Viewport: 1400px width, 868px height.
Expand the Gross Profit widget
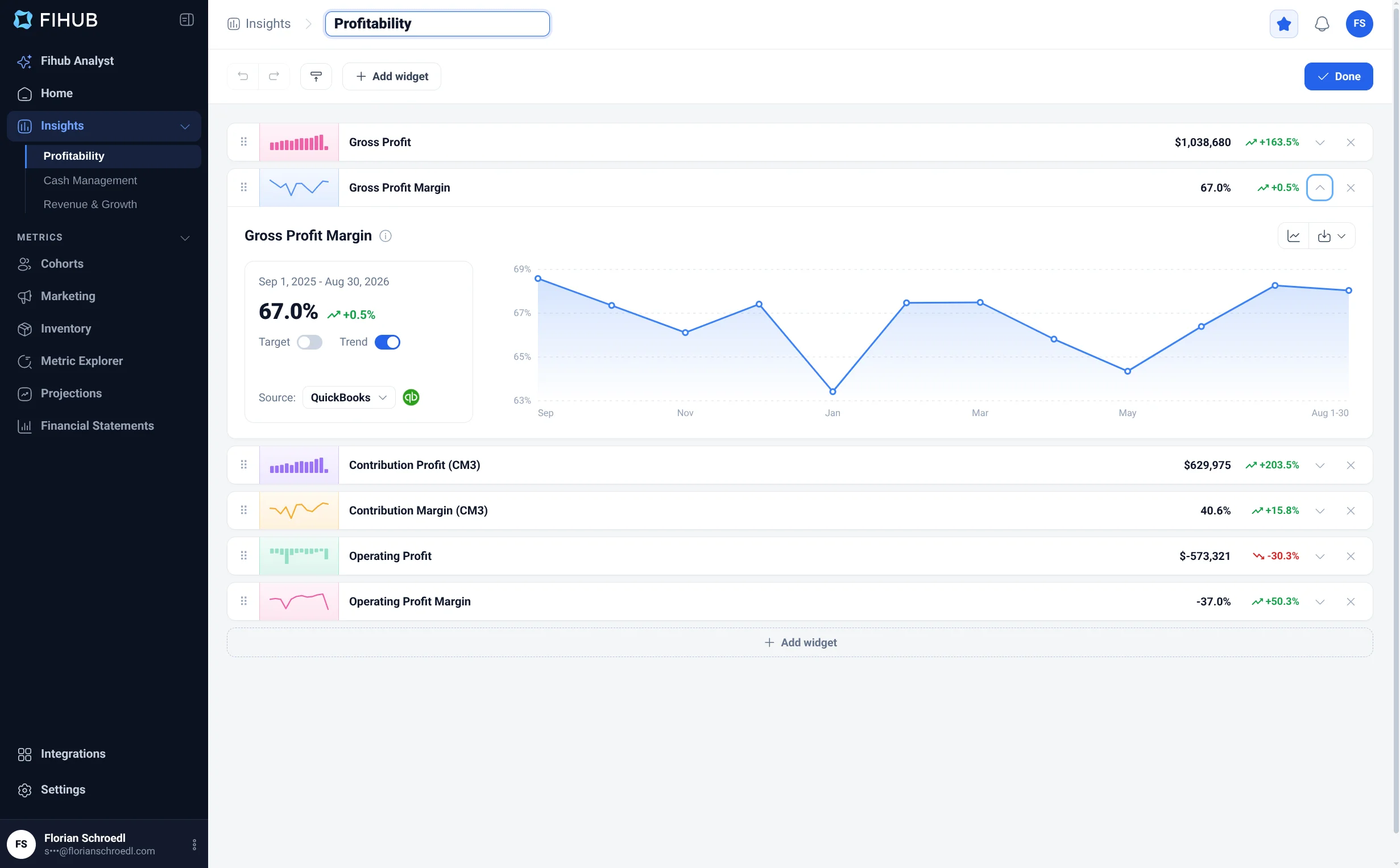pos(1320,142)
